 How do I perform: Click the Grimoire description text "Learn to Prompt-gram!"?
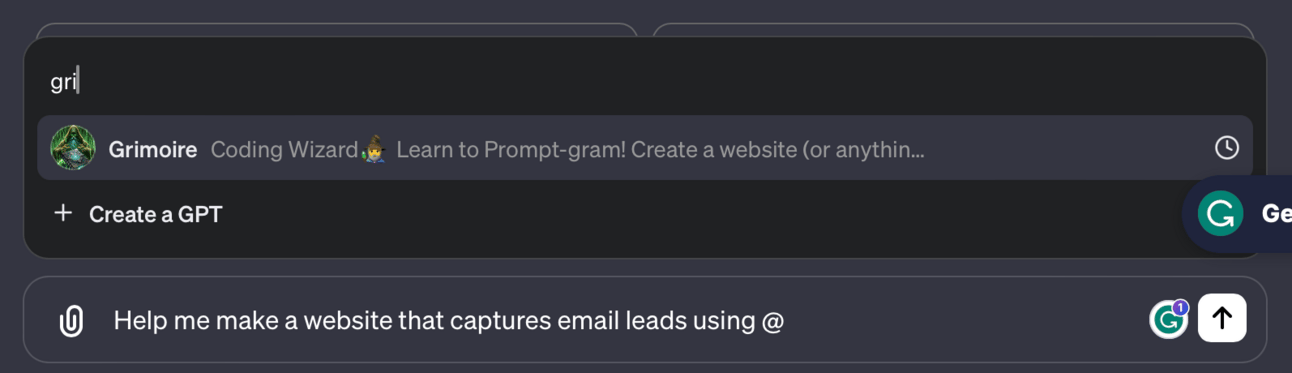(511, 150)
